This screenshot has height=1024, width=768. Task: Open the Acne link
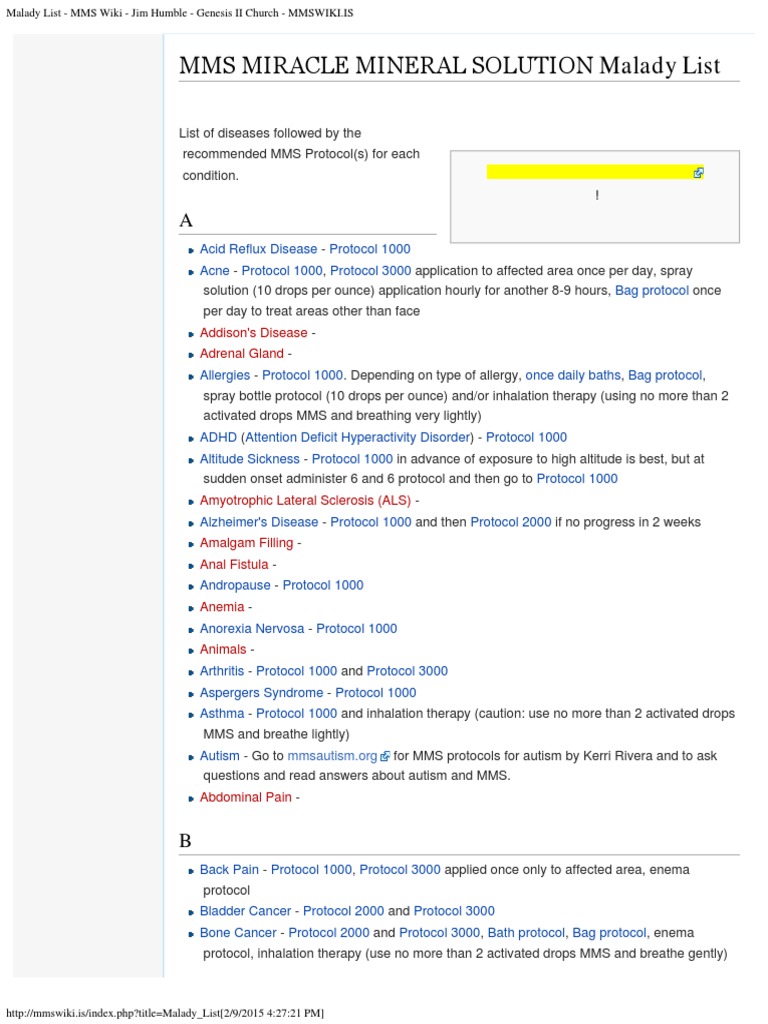click(215, 270)
